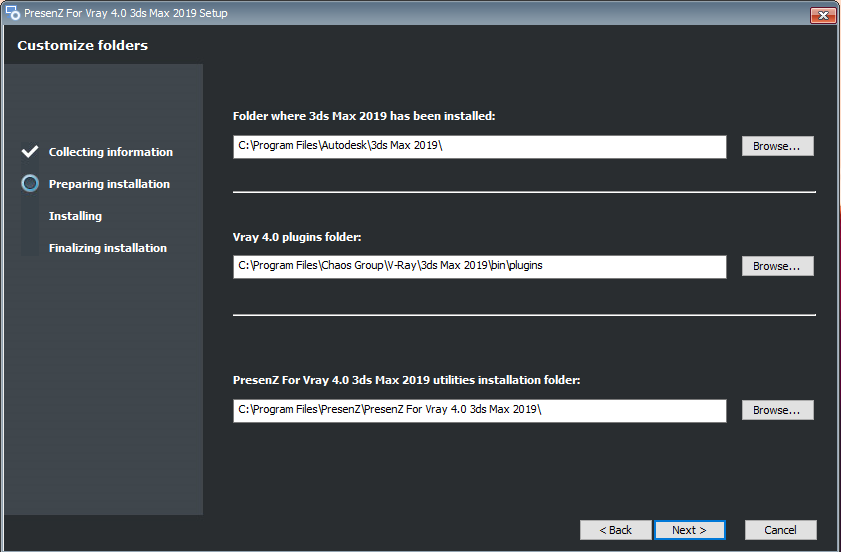Viewport: 841px width, 552px height.
Task: Click the 'Vray 4.0 plugins folder:' label
Action: click(x=297, y=237)
